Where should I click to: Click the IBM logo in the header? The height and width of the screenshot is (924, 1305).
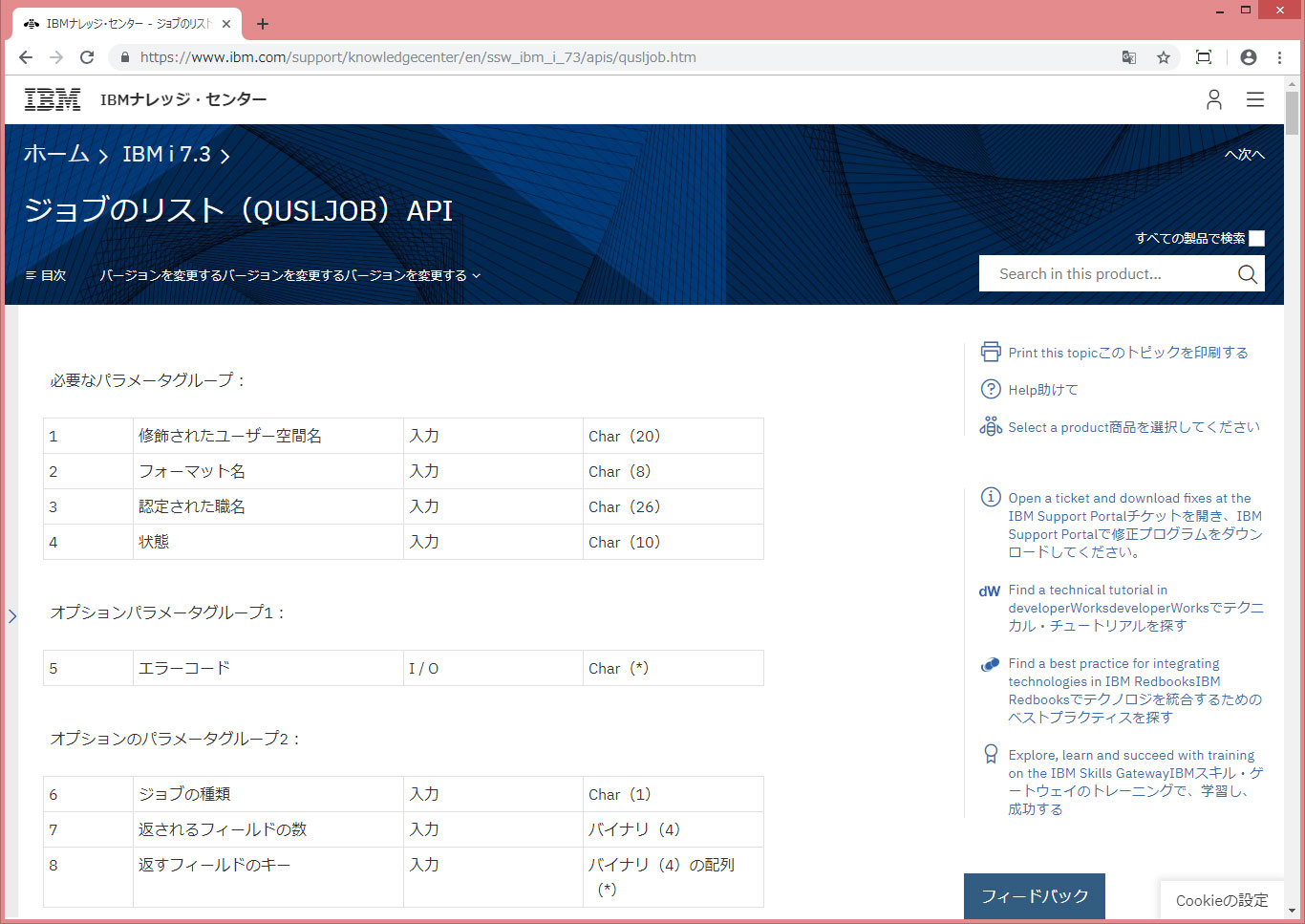pyautogui.click(x=53, y=99)
